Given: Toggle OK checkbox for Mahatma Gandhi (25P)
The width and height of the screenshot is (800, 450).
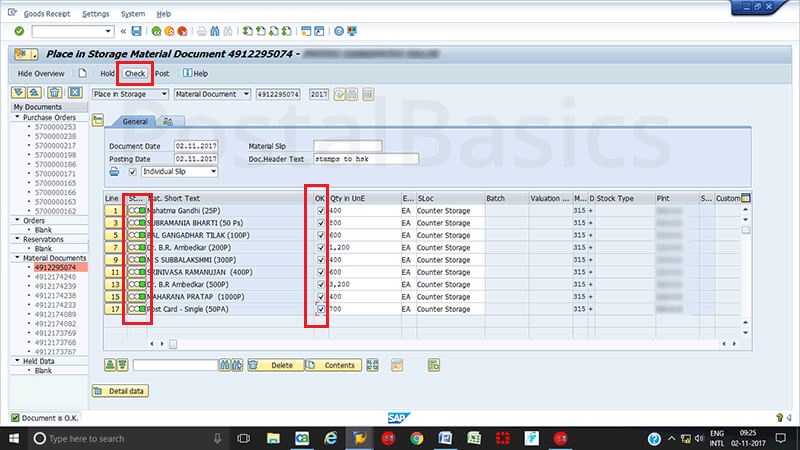Looking at the screenshot, I should [x=320, y=211].
